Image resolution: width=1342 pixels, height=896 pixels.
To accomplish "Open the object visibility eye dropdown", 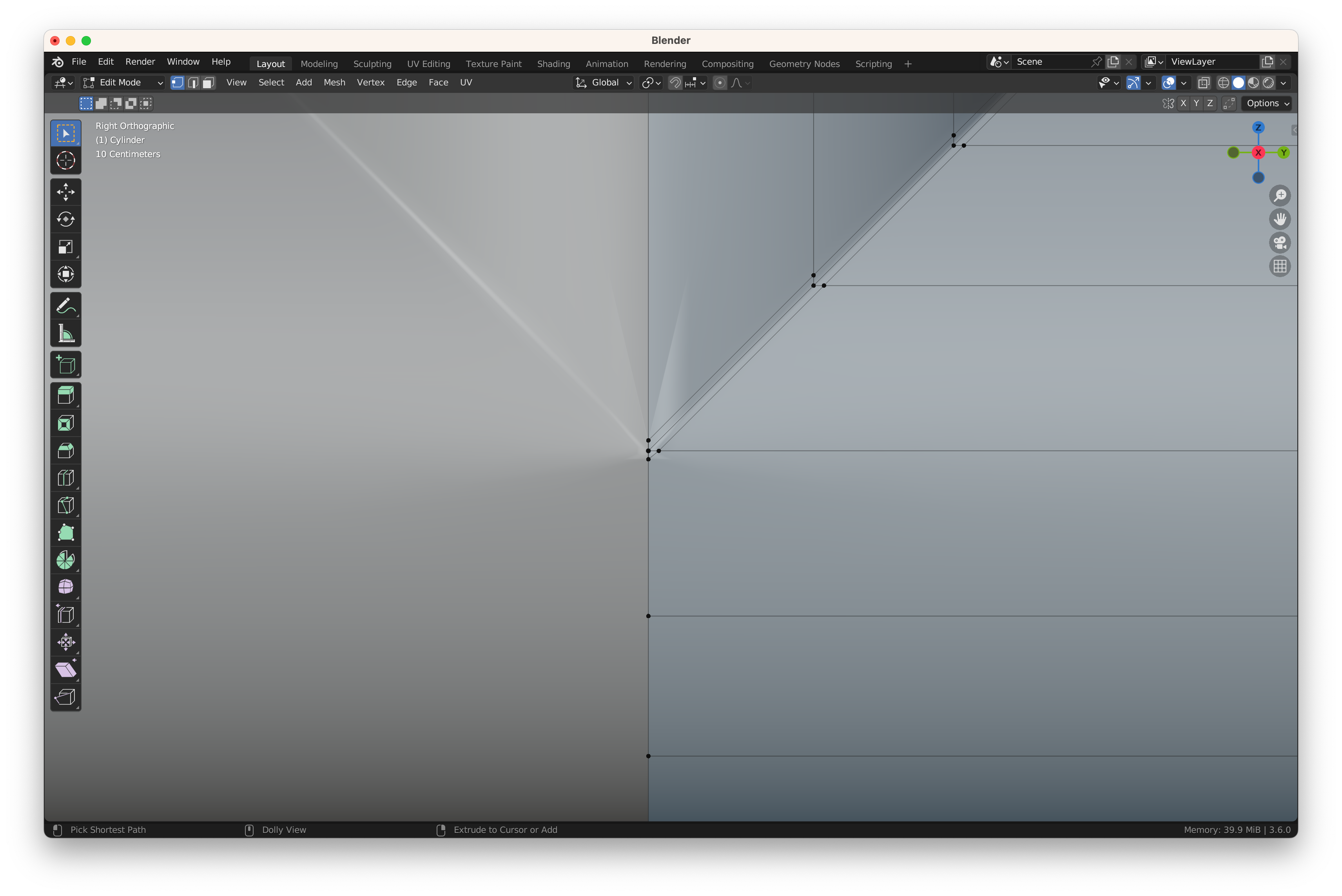I will point(1108,83).
